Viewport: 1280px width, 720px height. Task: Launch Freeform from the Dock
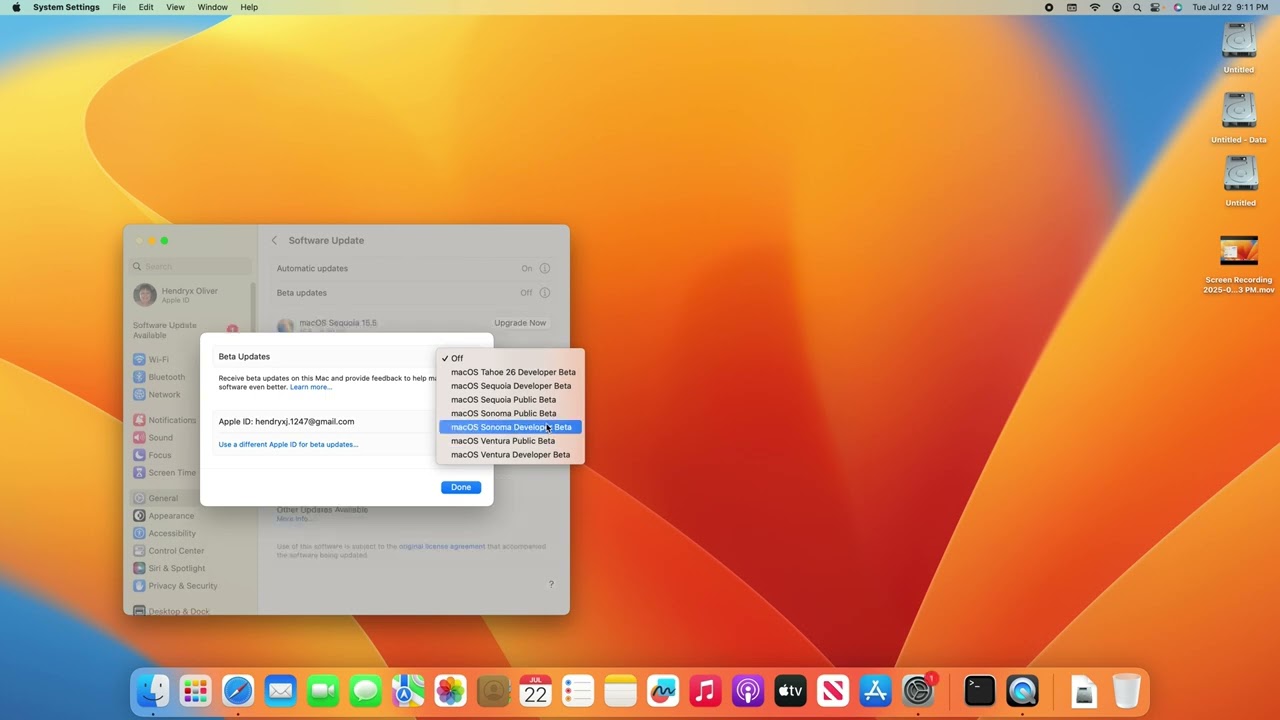(x=663, y=690)
